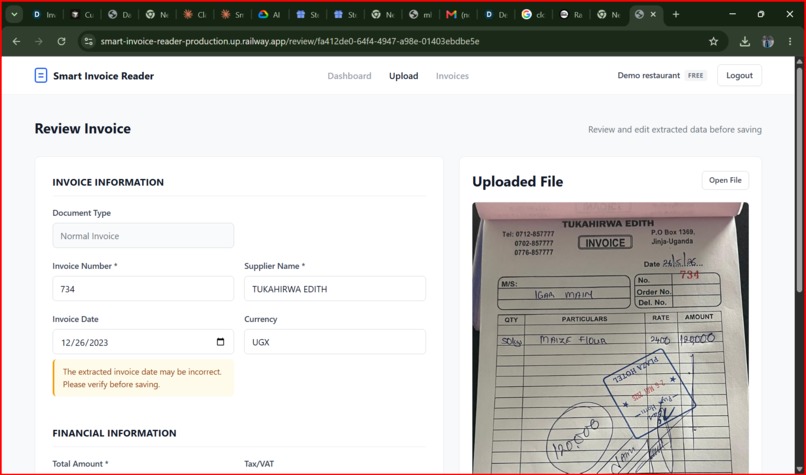Open a new browser tab with plus icon
The image size is (806, 475).
[676, 14]
